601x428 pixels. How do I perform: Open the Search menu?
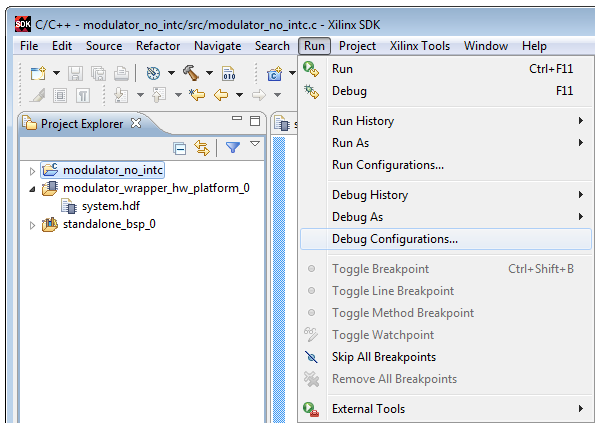pos(272,46)
